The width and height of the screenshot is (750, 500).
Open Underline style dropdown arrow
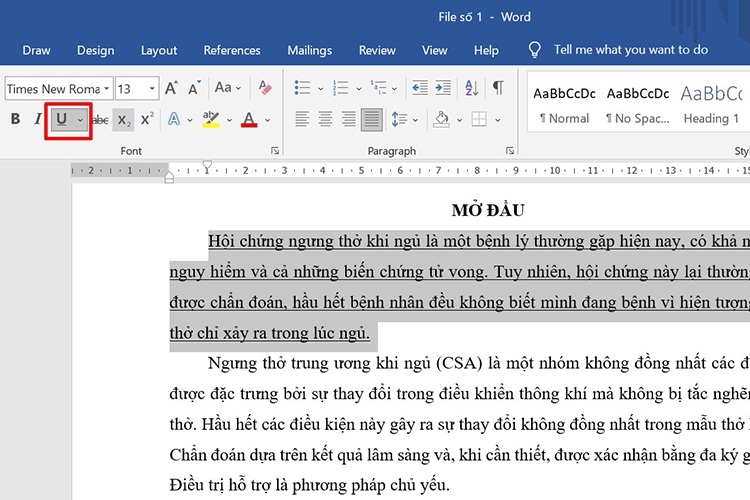[80, 120]
